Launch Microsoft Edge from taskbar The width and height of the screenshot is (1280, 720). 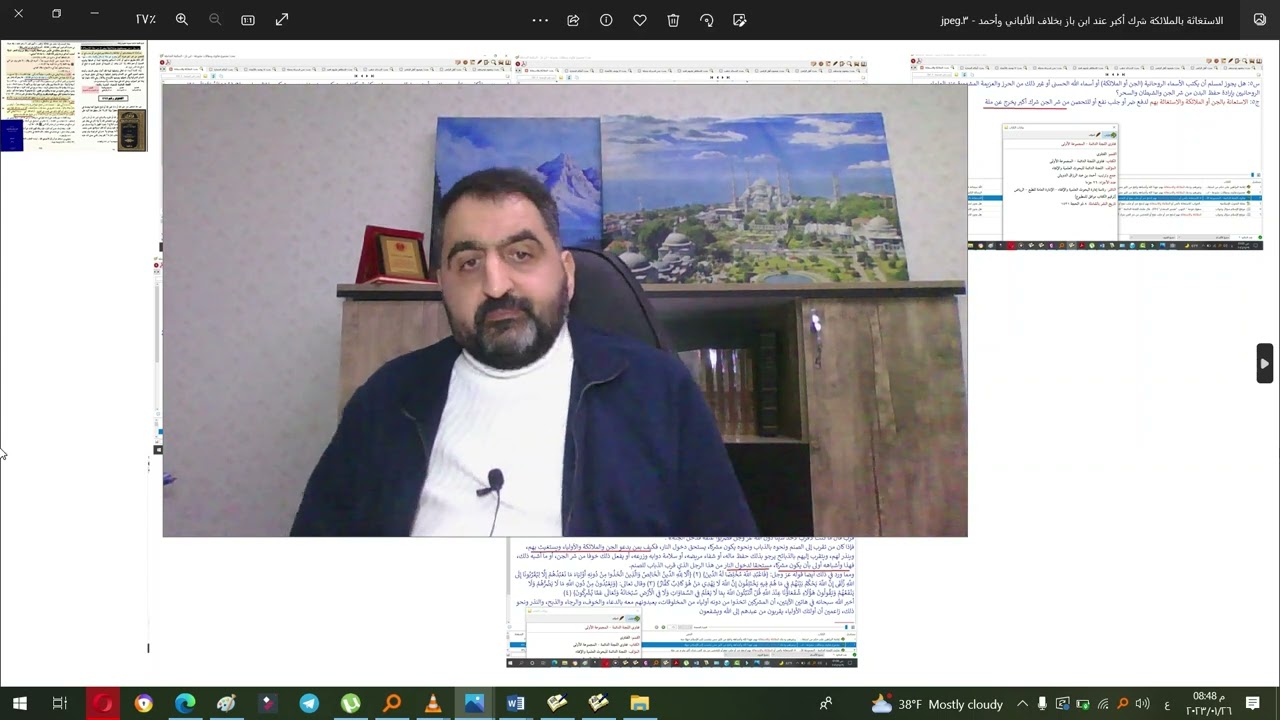pos(185,704)
